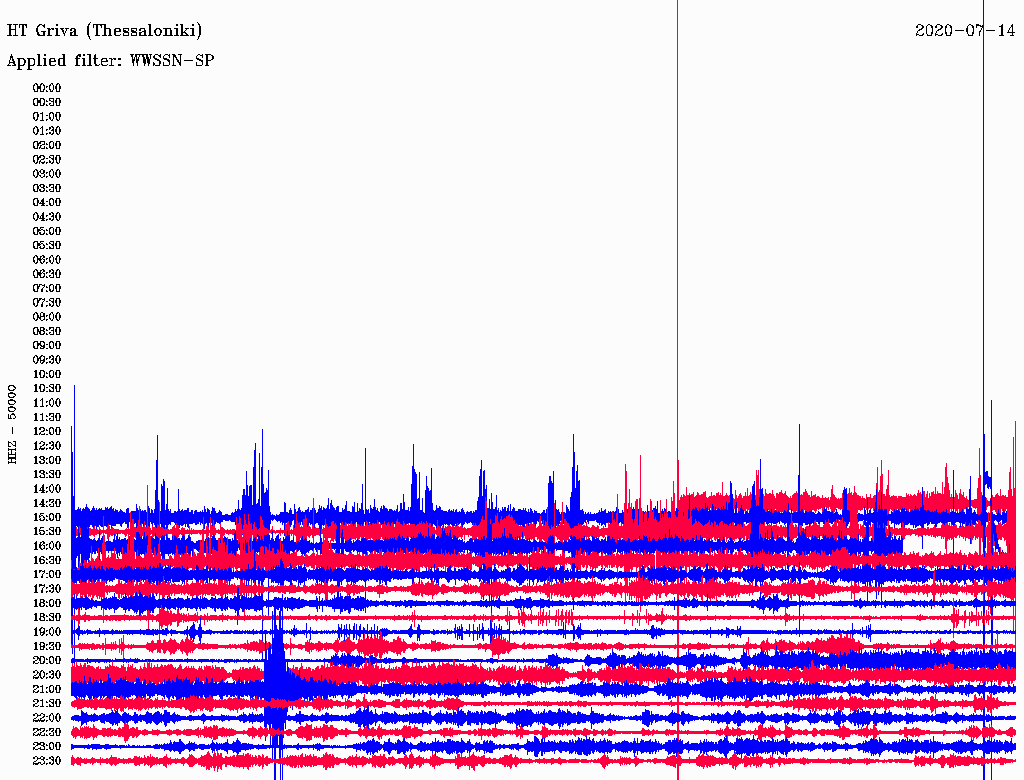Image resolution: width=1024 pixels, height=780 pixels.
Task: Select the 20:30 time label
Action: coord(47,675)
